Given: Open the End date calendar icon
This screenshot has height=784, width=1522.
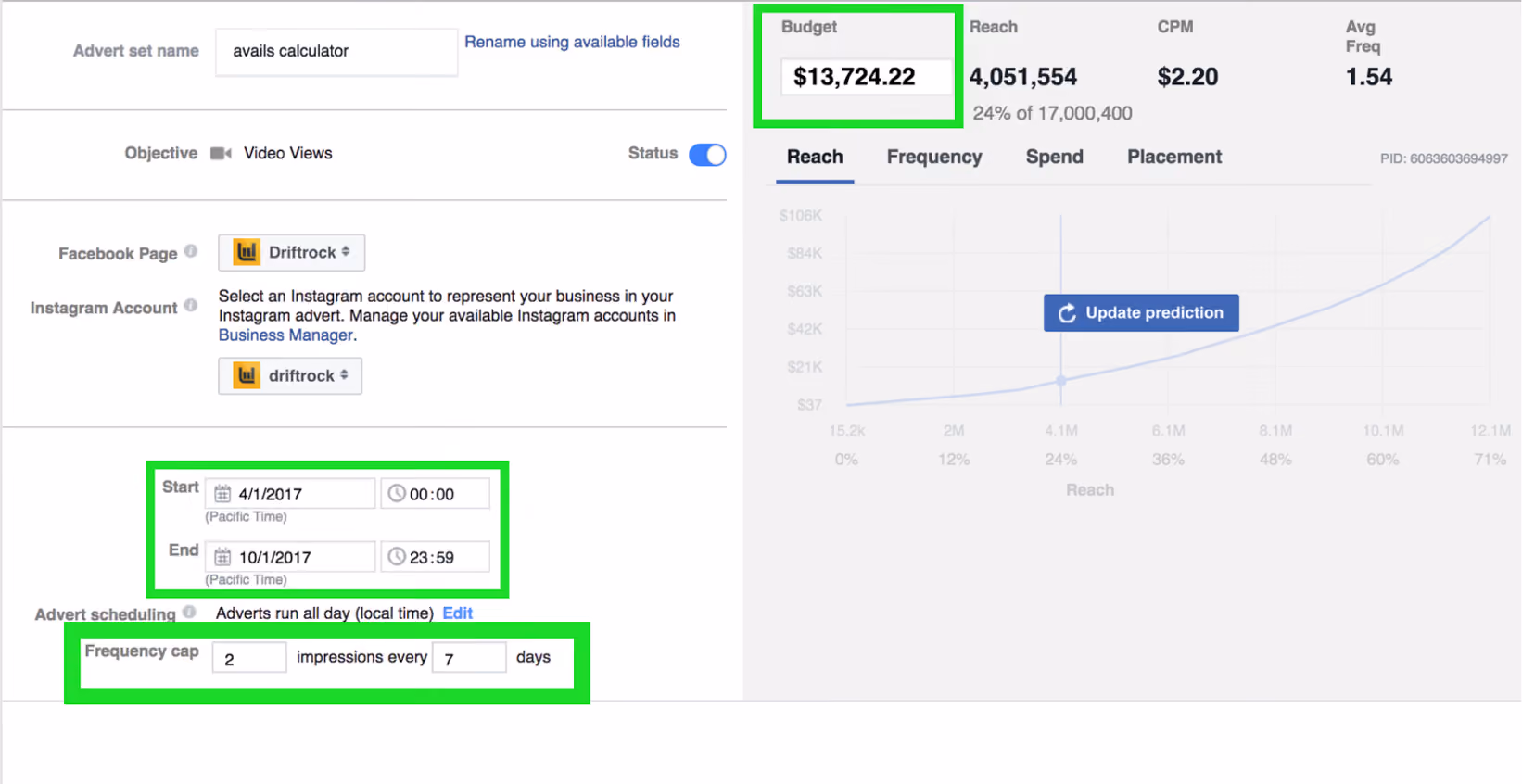Looking at the screenshot, I should pyautogui.click(x=222, y=557).
